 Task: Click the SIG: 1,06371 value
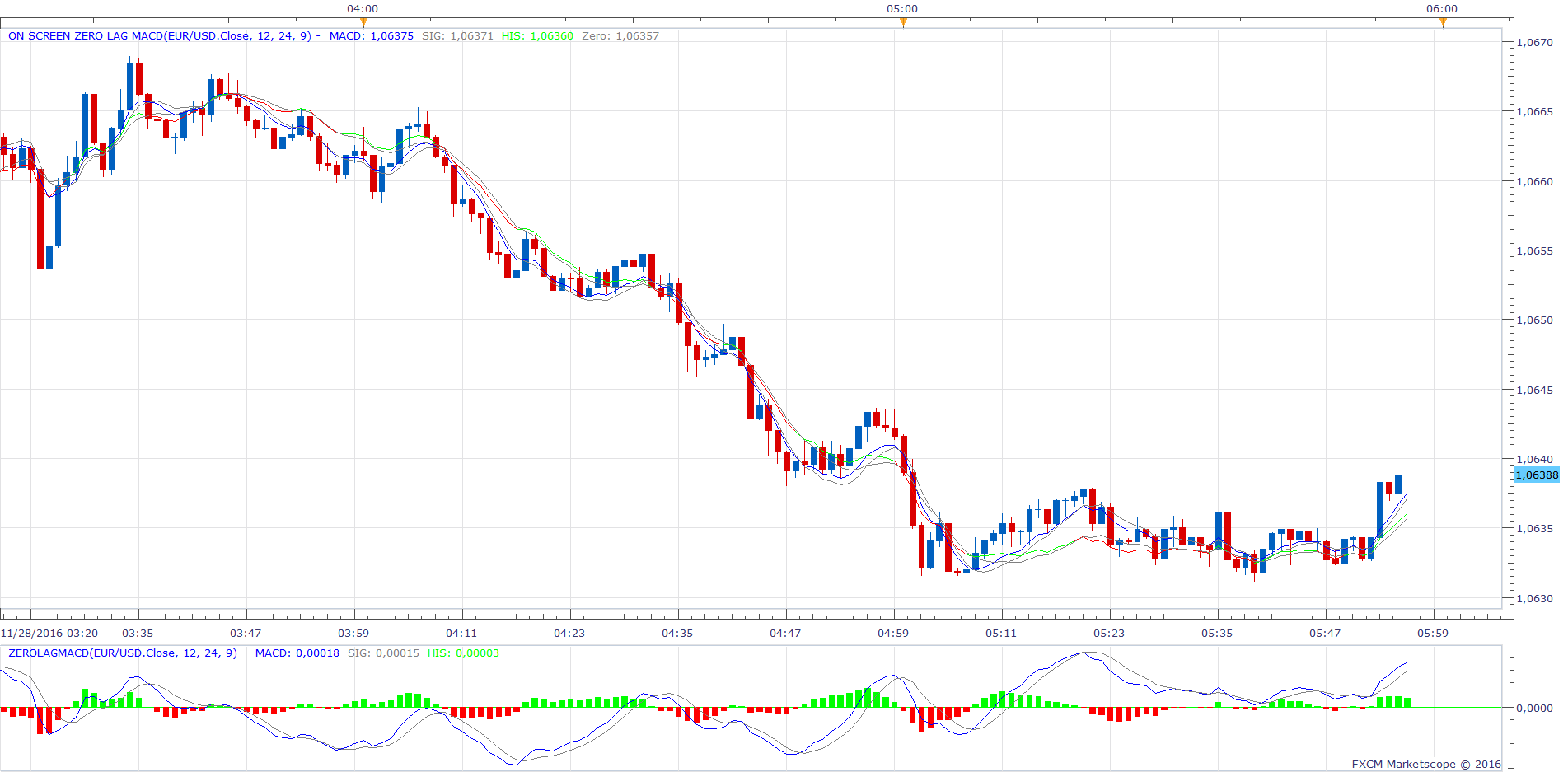tap(457, 36)
